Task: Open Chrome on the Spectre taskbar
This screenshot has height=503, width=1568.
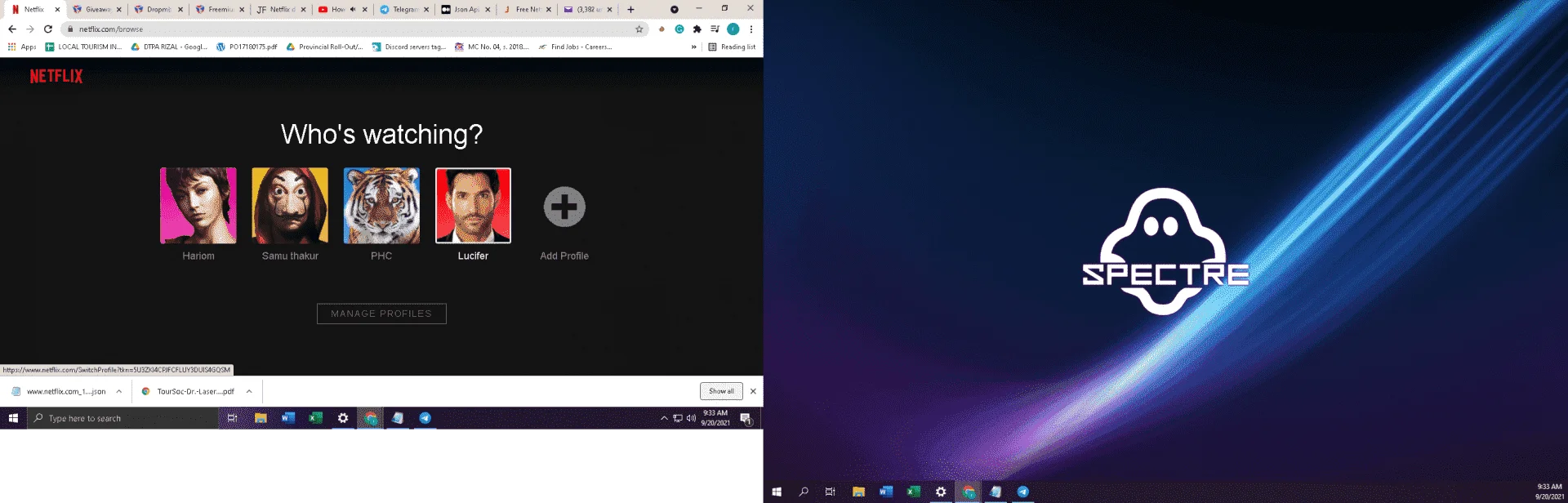Action: click(969, 492)
